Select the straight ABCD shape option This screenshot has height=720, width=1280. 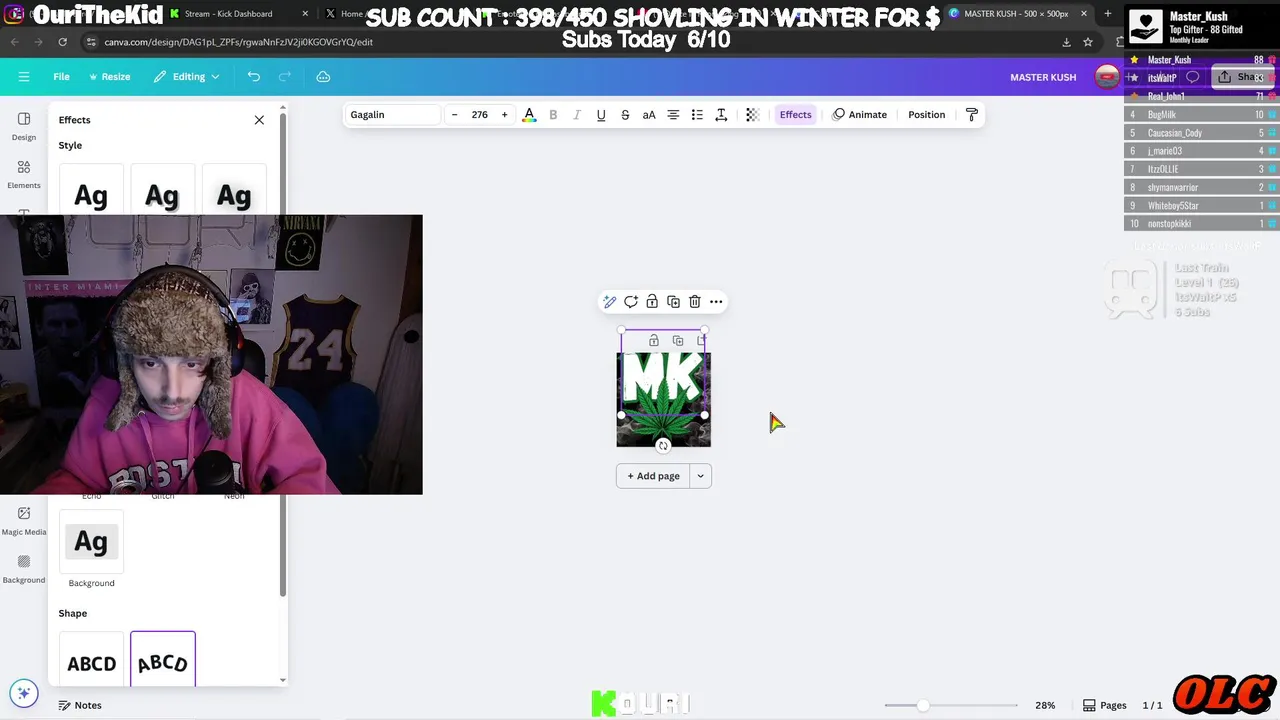point(91,662)
